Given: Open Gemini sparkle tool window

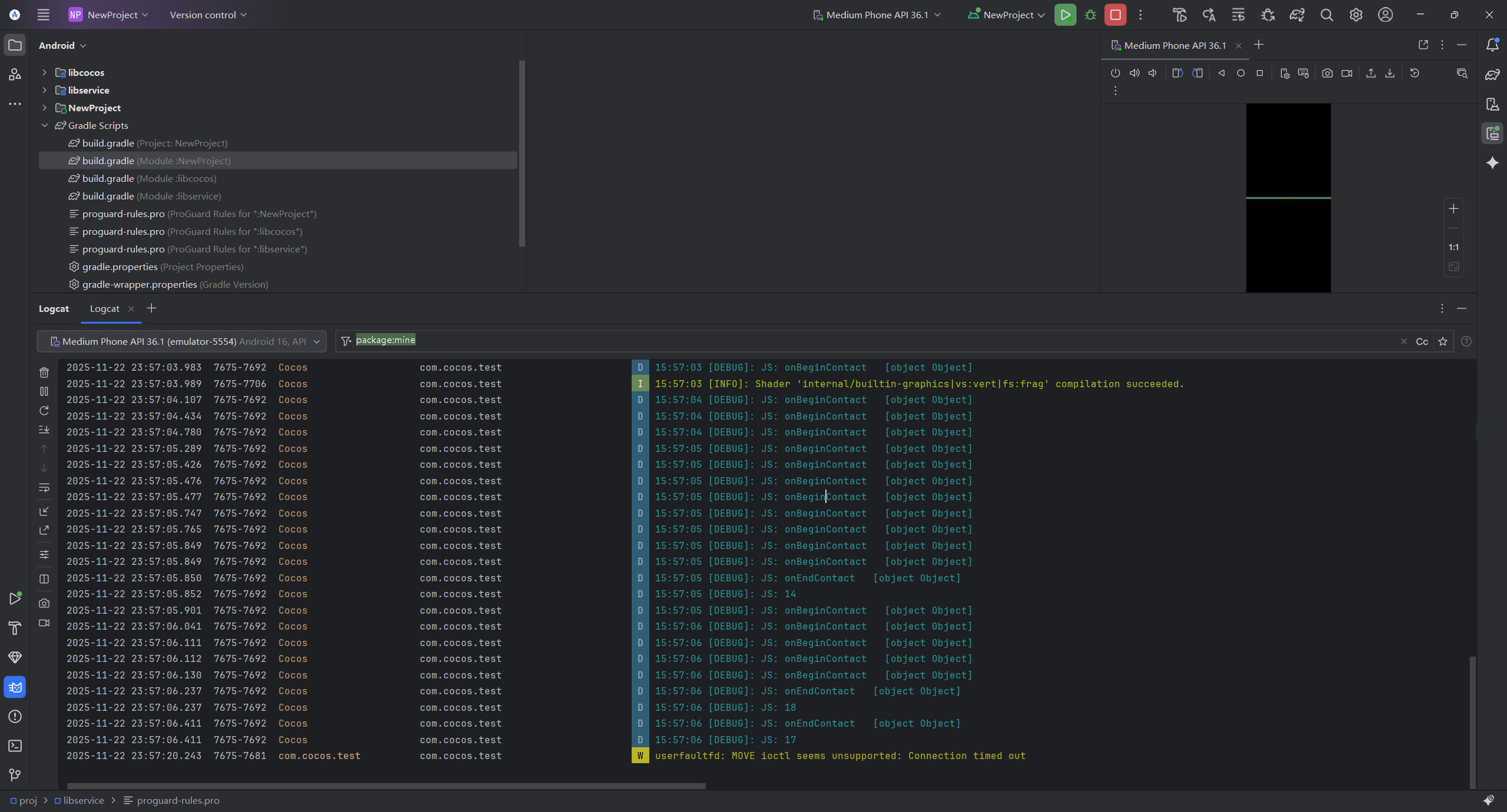Looking at the screenshot, I should [x=1492, y=163].
